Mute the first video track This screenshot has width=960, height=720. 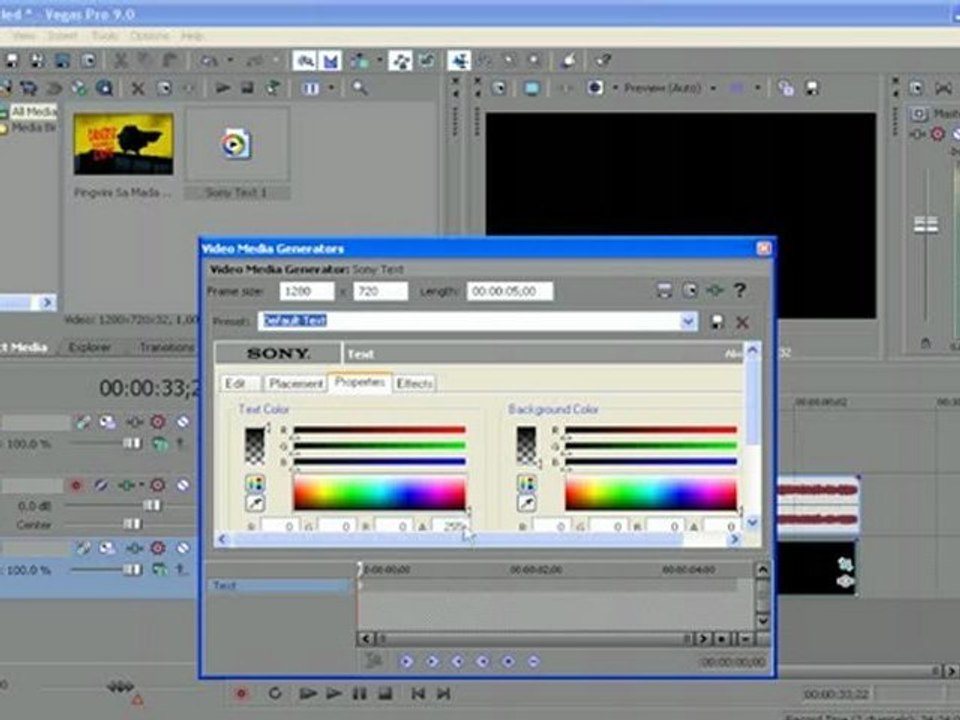[x=182, y=422]
